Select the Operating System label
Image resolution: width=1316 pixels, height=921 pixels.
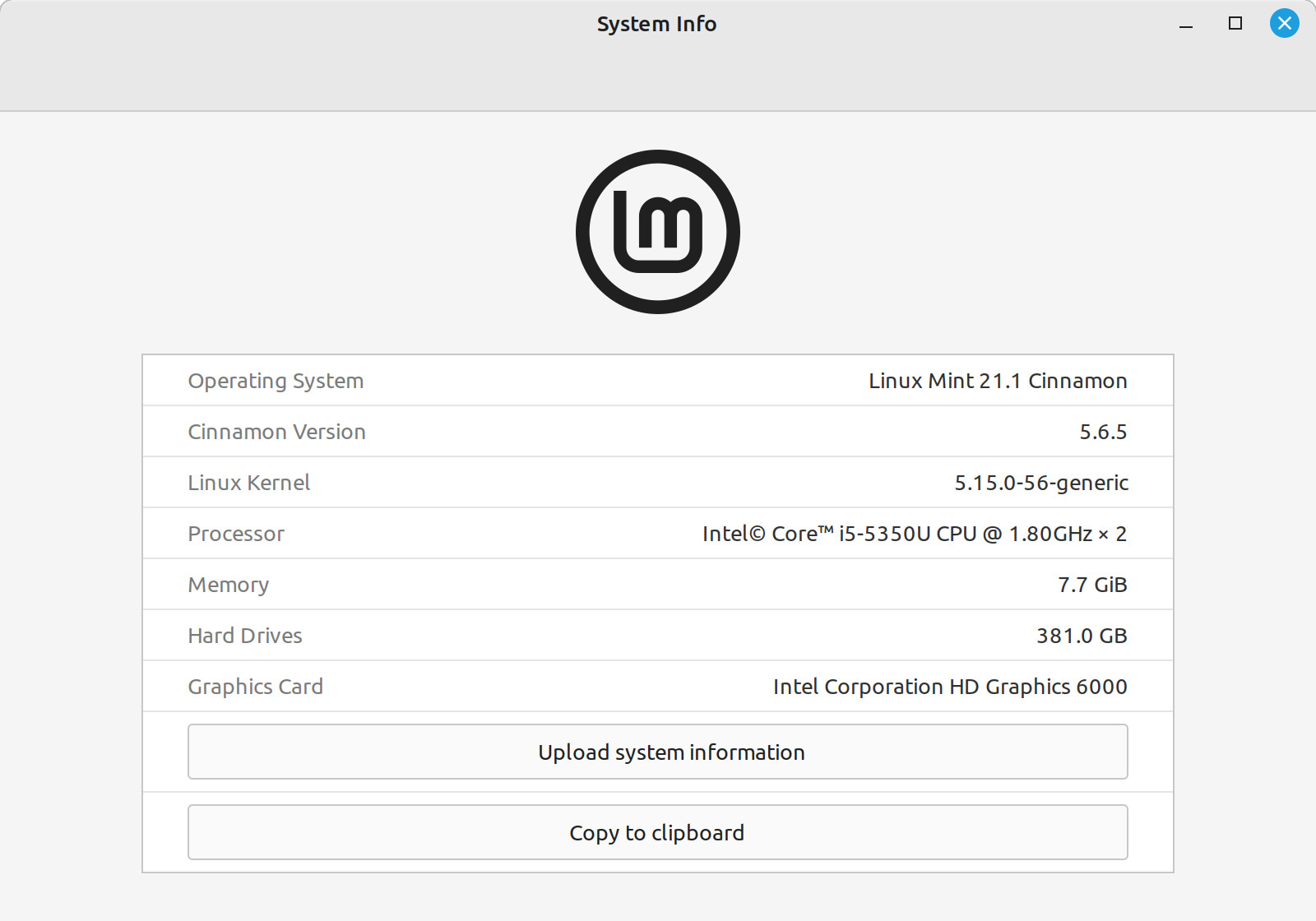point(276,382)
